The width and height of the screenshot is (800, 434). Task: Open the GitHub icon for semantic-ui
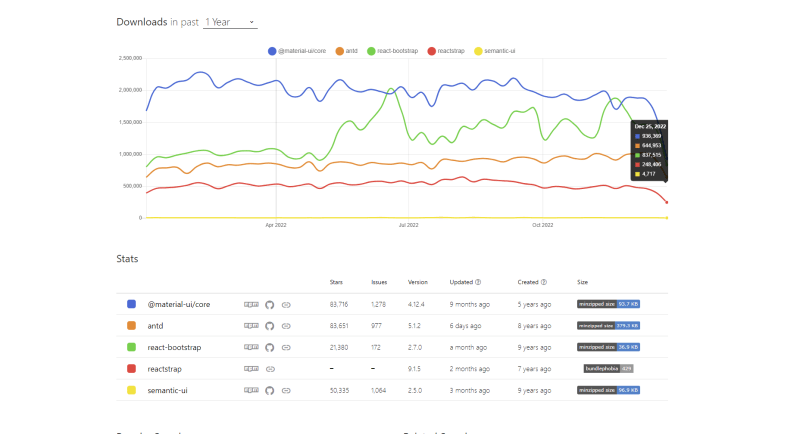pyautogui.click(x=269, y=390)
